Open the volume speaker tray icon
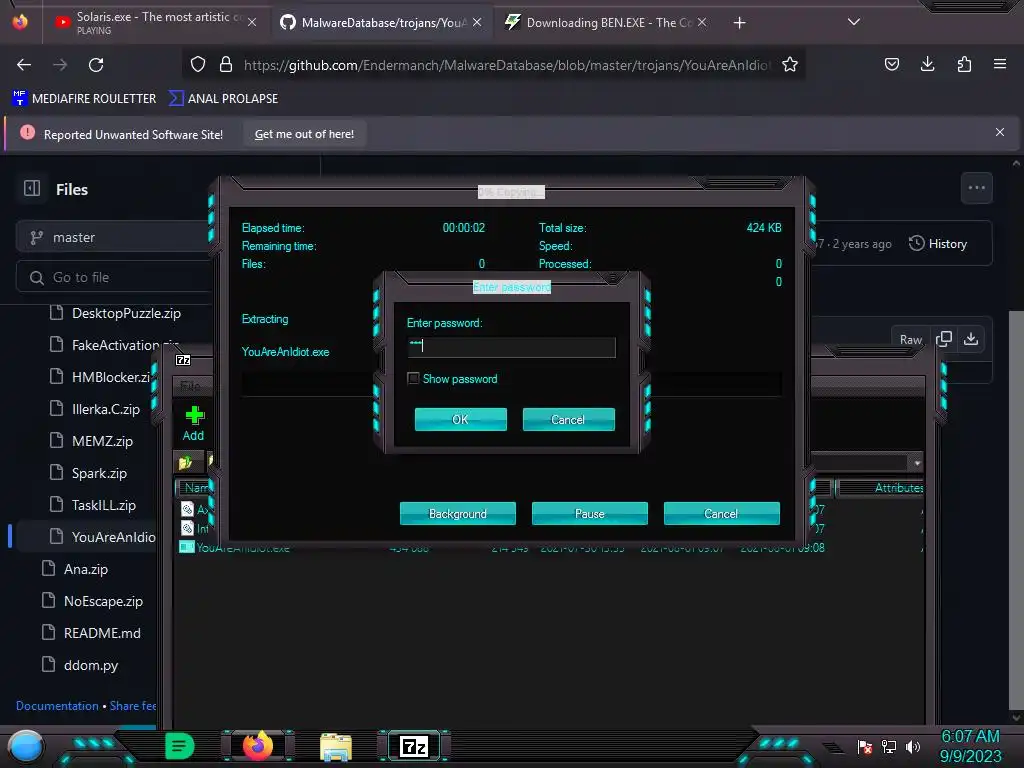This screenshot has height=768, width=1024. (x=913, y=746)
